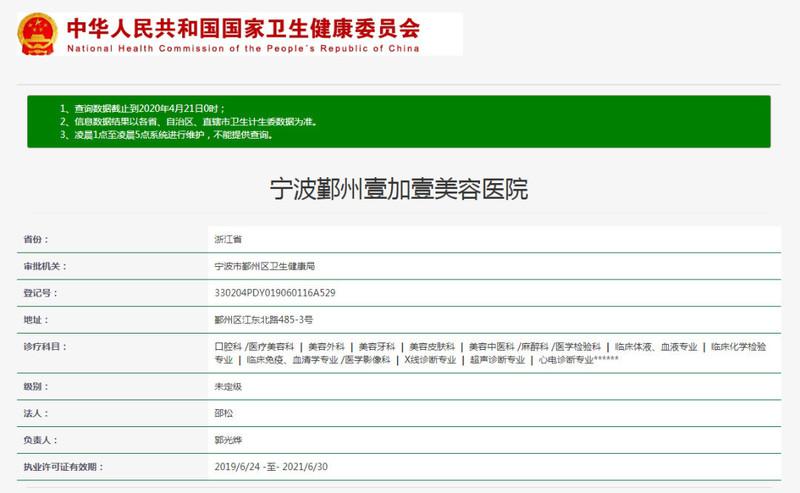
Task: Click the second notice about 卫生计生委 data
Action: pyautogui.click(x=188, y=121)
